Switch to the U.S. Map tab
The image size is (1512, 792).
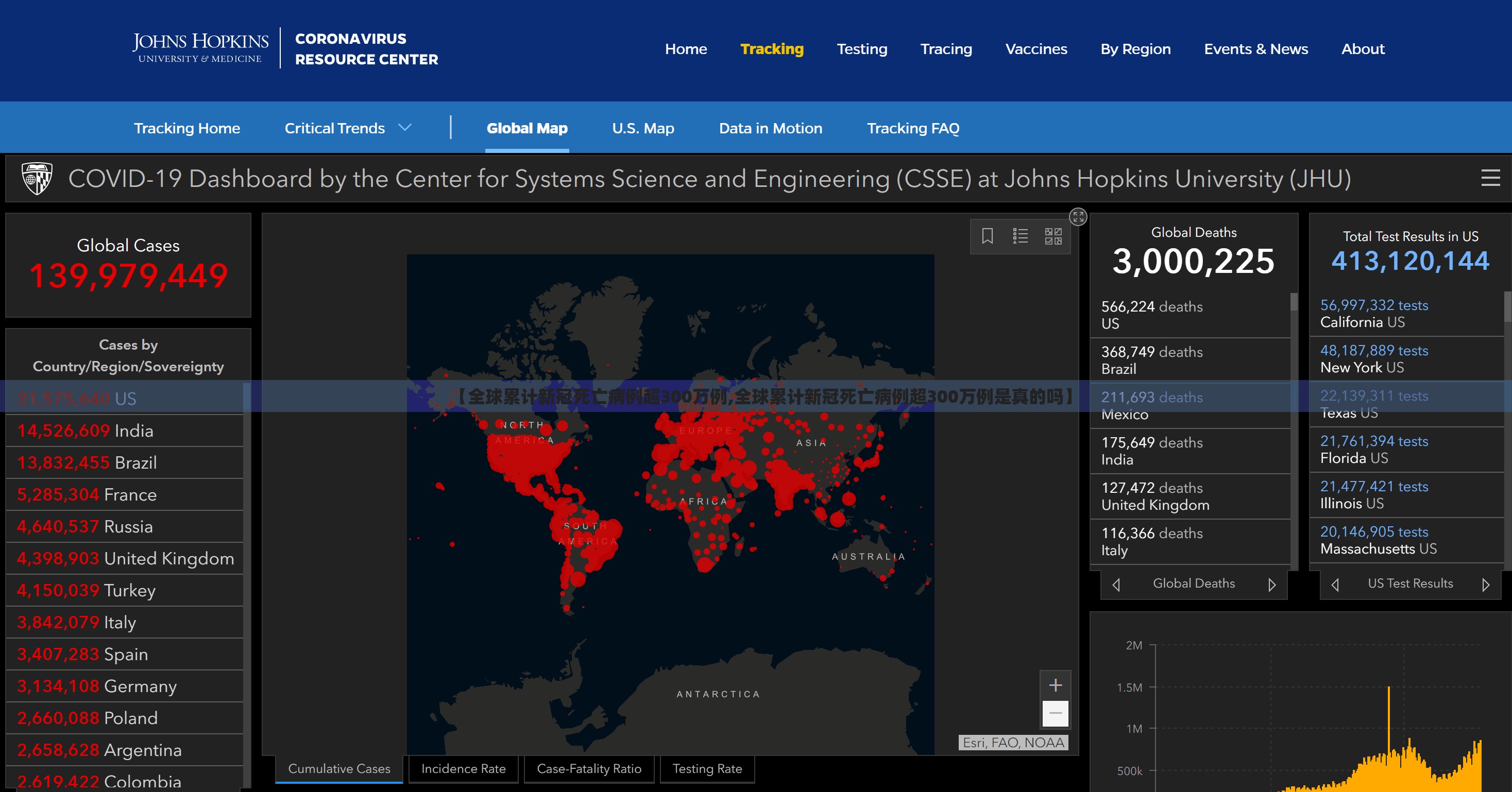point(643,128)
